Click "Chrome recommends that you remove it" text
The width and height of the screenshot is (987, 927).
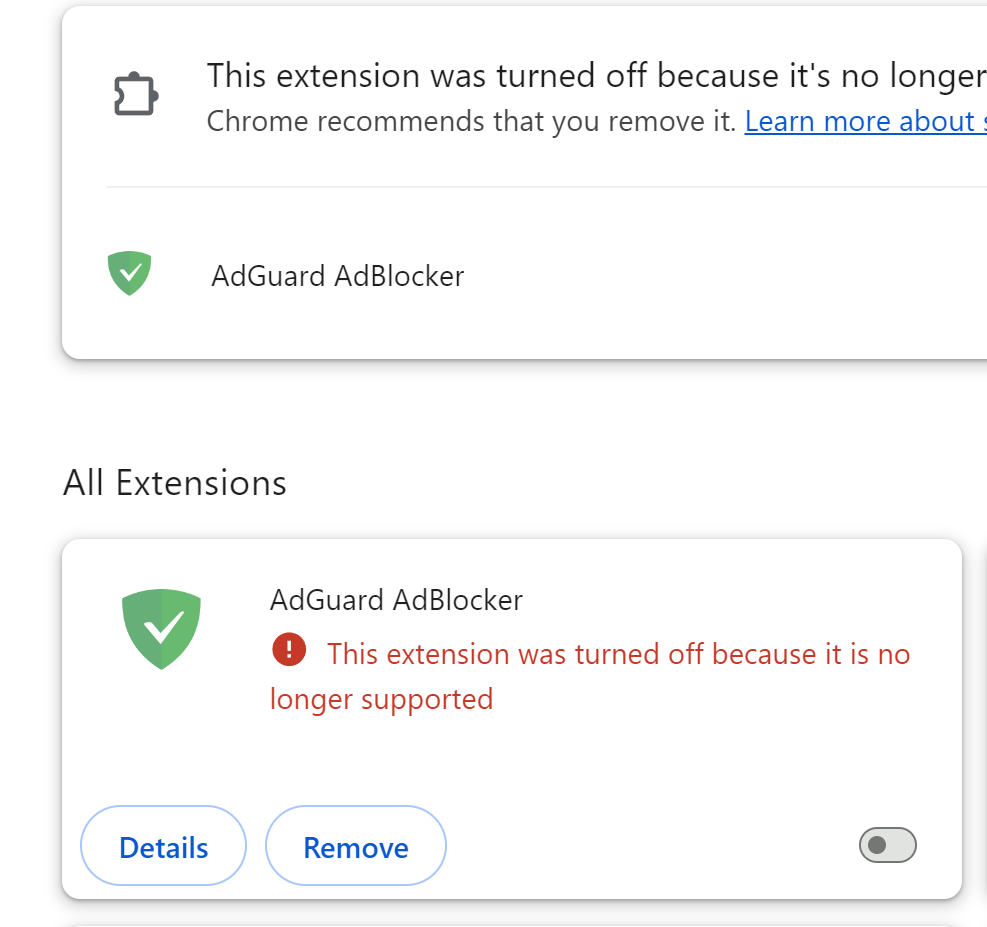pos(471,121)
